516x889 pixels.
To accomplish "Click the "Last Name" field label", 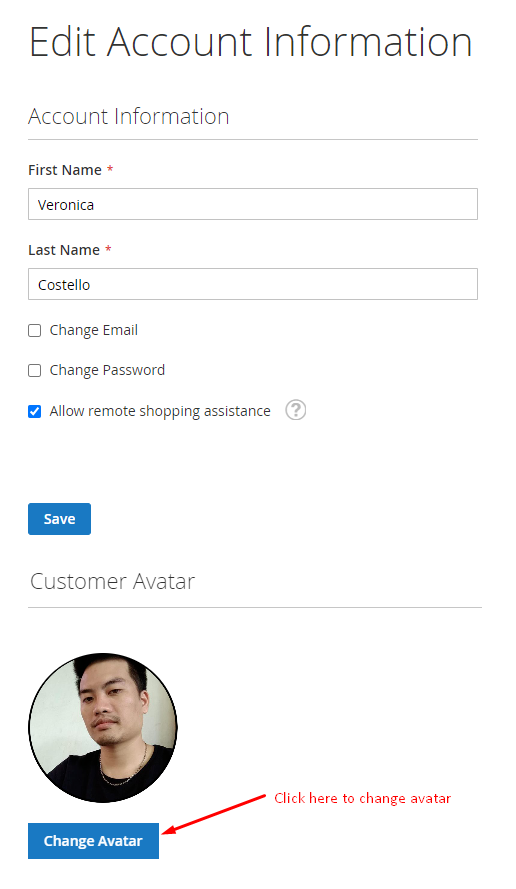I will pos(64,250).
